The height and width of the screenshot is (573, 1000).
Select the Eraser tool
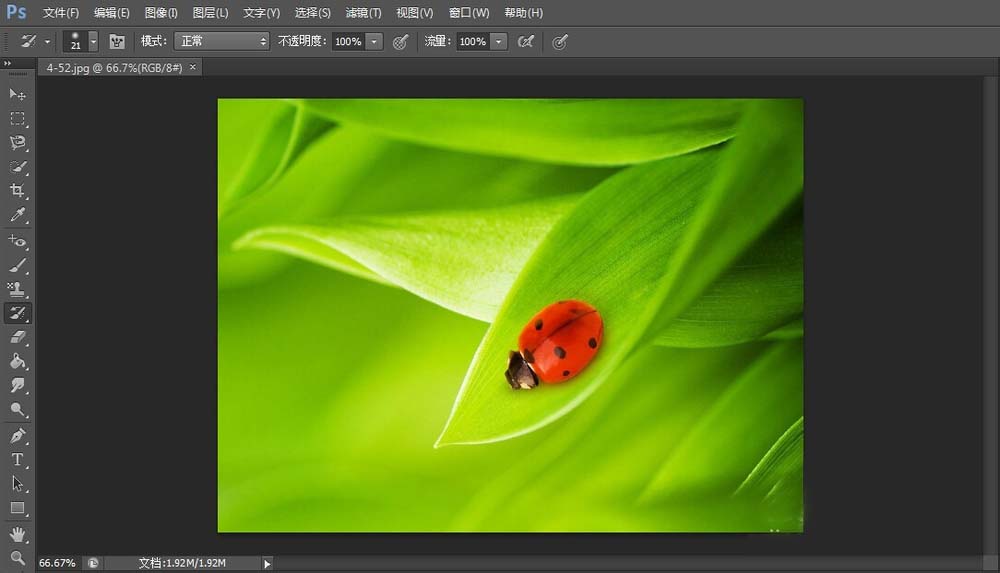coord(17,337)
